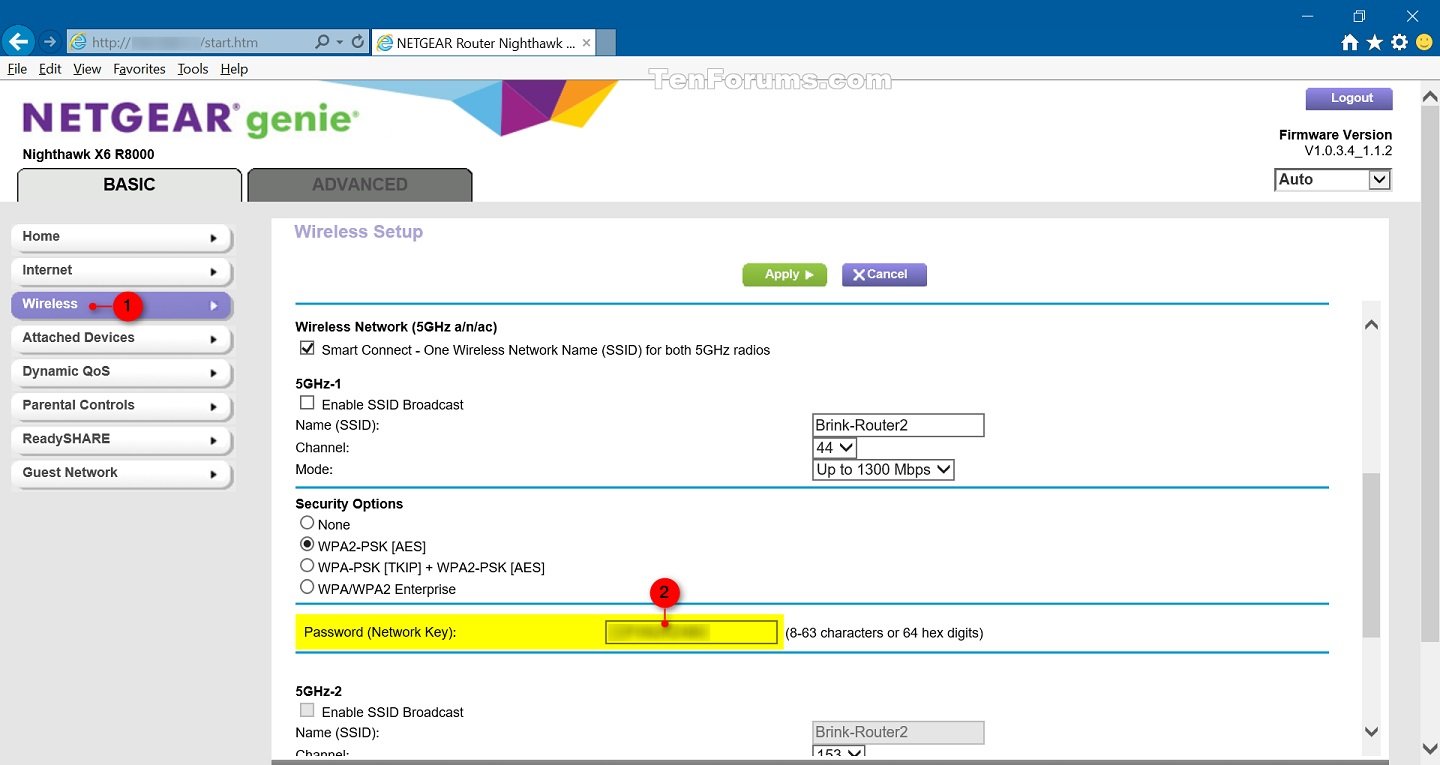The width and height of the screenshot is (1440, 765).
Task: Open browser tools gear icon
Action: click(1399, 42)
